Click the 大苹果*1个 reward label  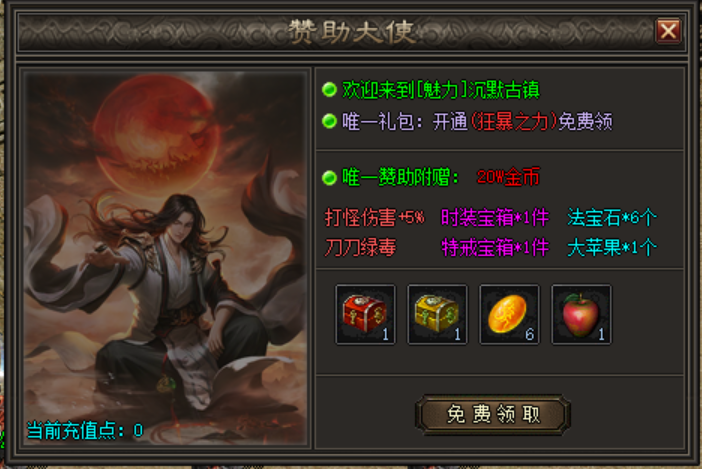612,247
